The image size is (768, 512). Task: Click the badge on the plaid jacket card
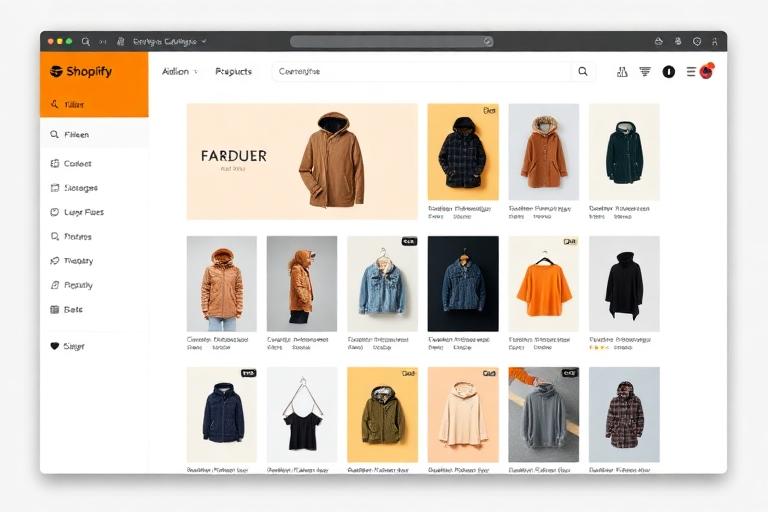coord(489,111)
